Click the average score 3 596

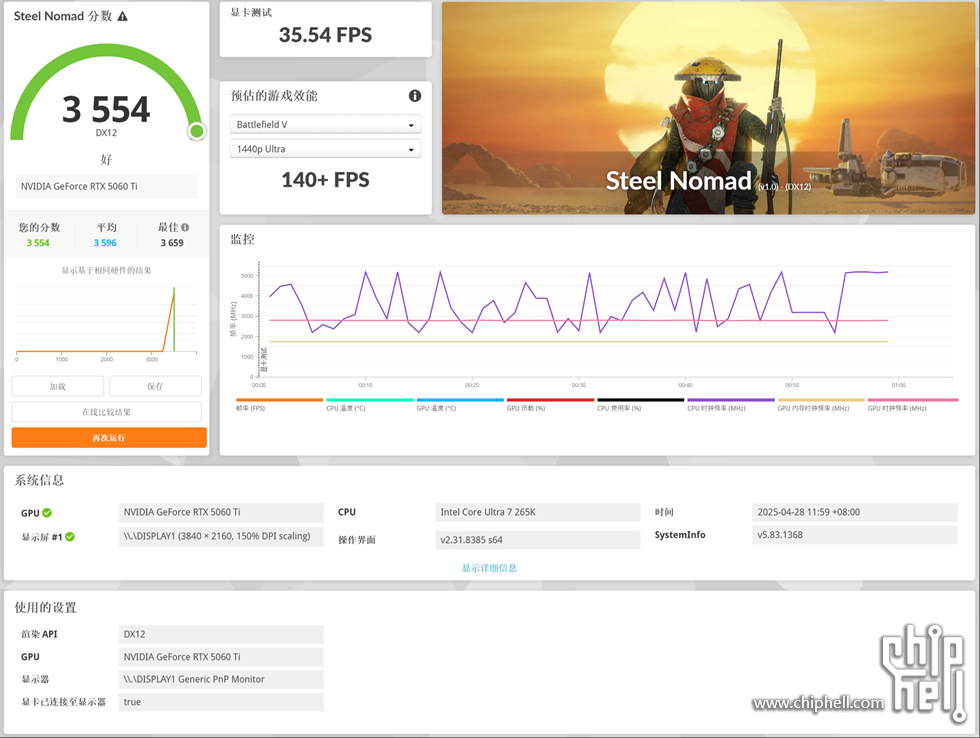click(105, 243)
